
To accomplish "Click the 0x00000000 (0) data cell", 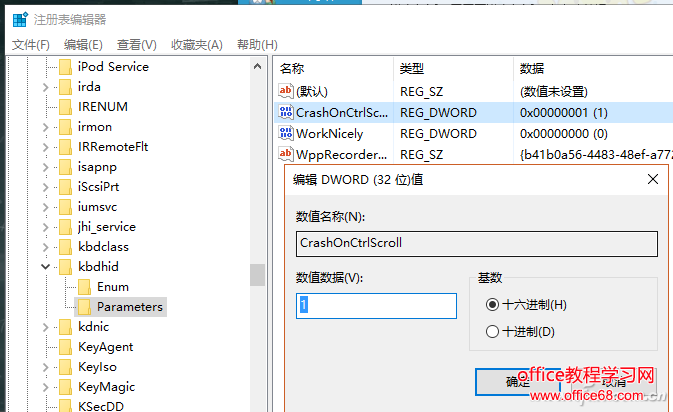I will click(x=564, y=133).
